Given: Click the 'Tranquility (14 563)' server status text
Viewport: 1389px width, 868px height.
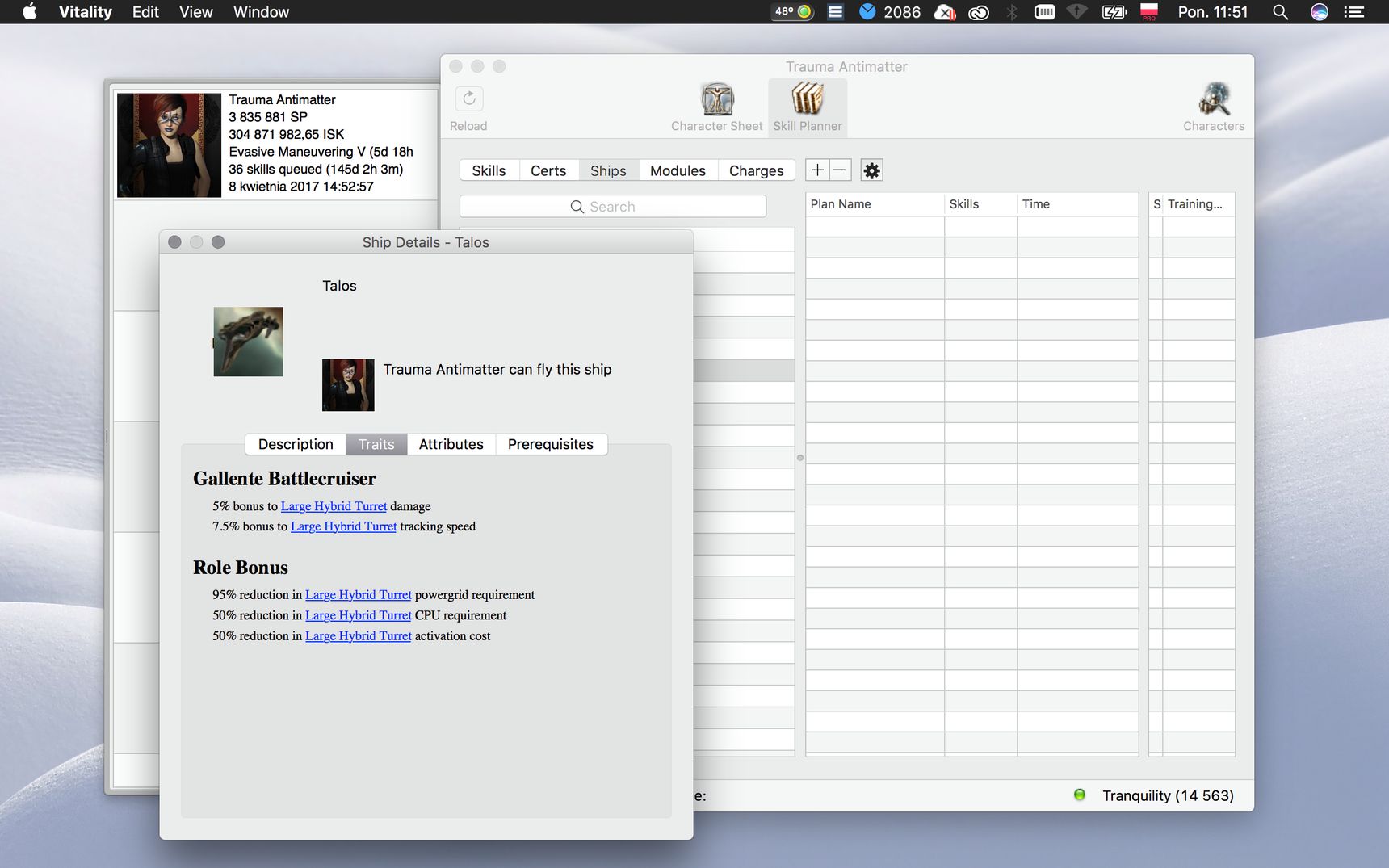Looking at the screenshot, I should [x=1168, y=795].
